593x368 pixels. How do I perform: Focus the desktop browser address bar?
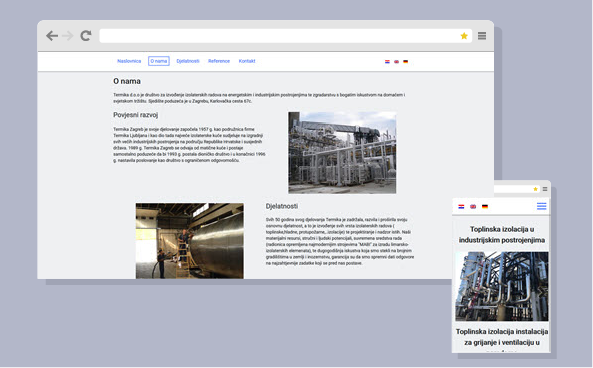286,36
